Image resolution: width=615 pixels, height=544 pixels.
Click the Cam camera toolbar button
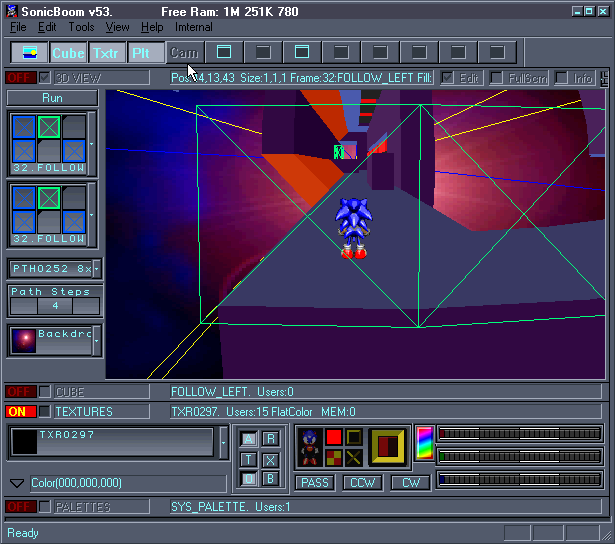(x=184, y=53)
